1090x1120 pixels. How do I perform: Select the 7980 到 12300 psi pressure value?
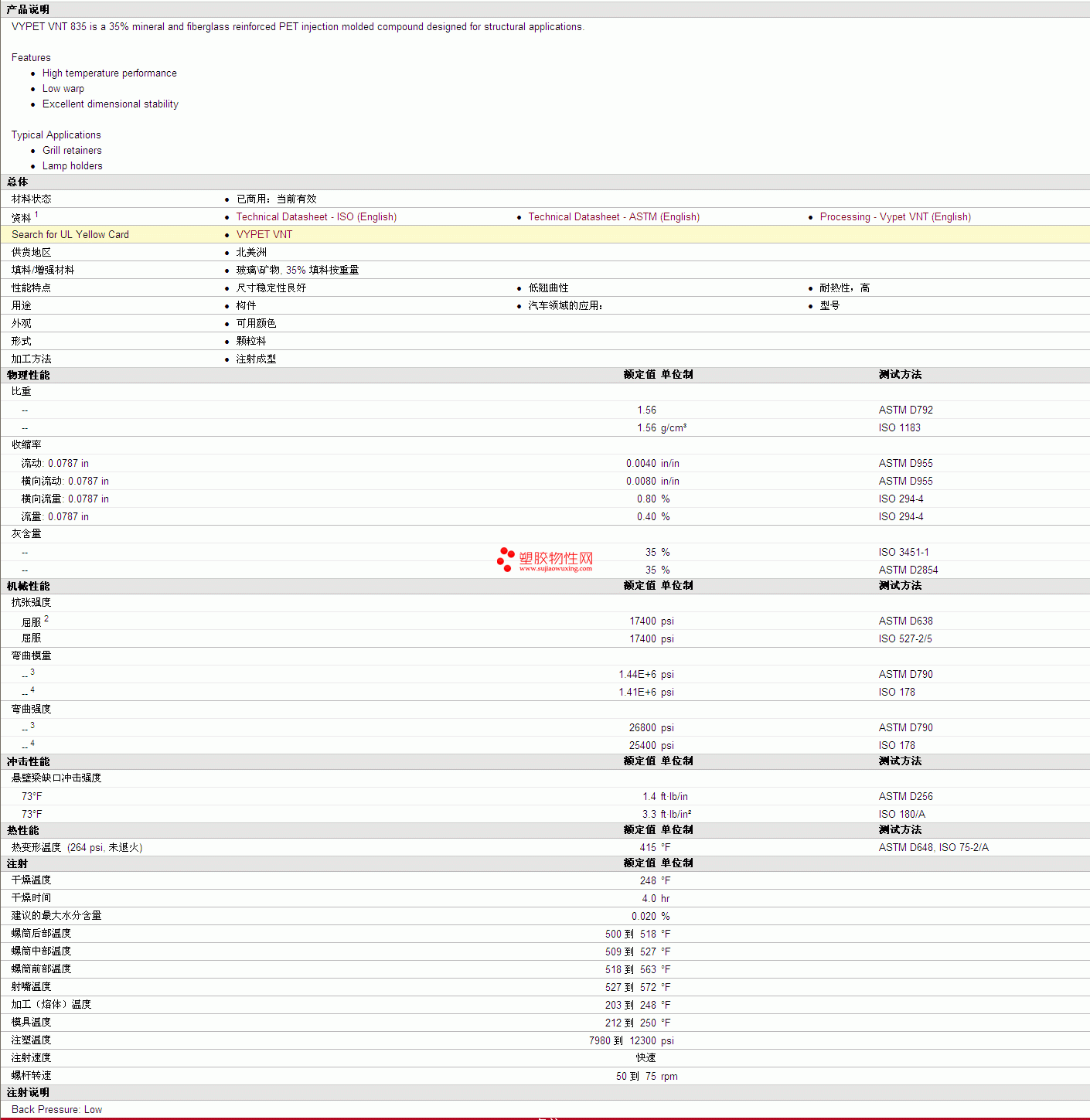click(632, 1041)
